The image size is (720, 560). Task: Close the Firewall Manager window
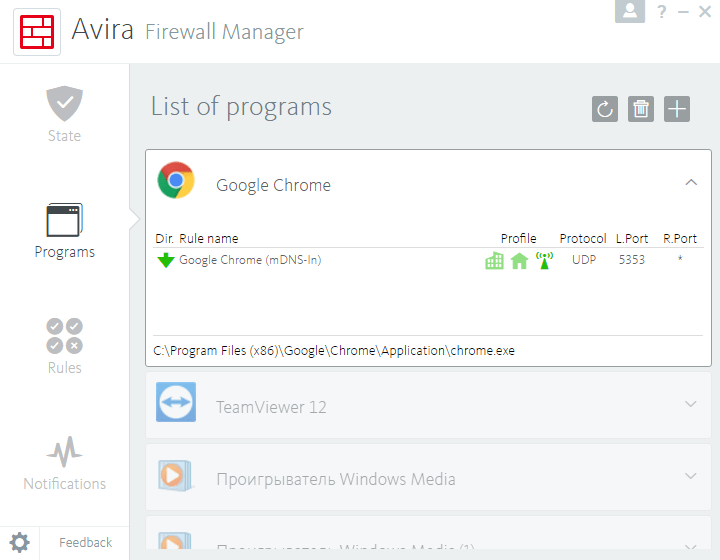click(x=705, y=11)
